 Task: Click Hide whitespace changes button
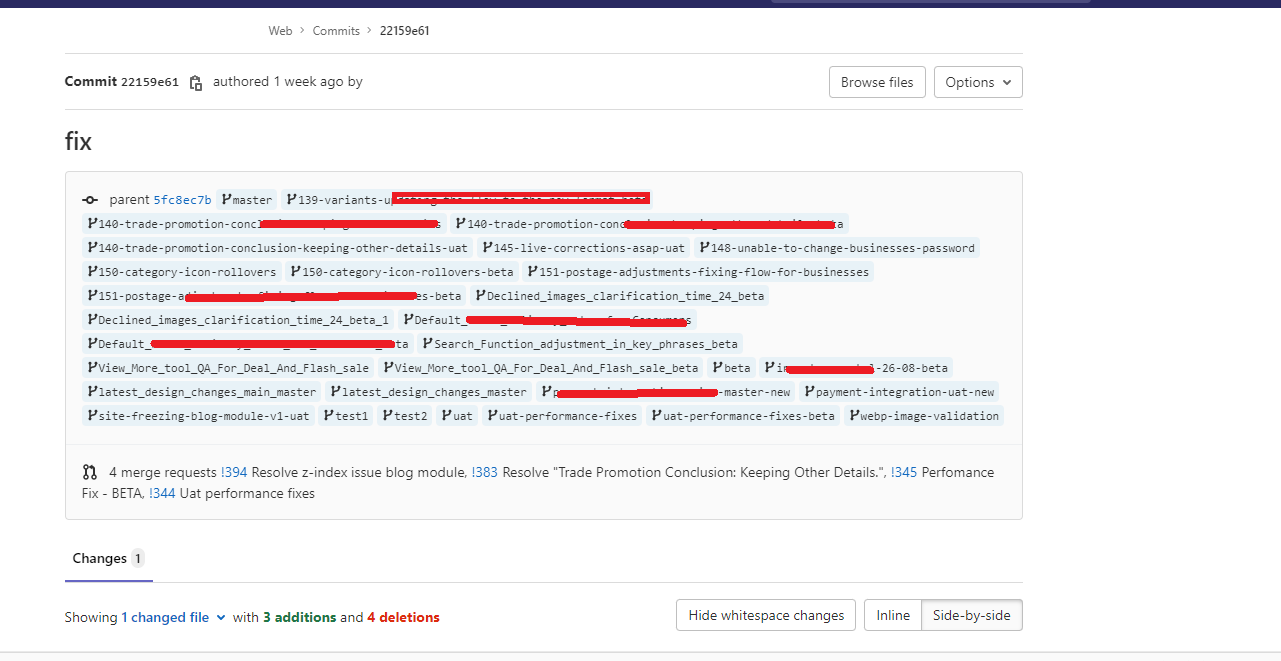coord(766,615)
